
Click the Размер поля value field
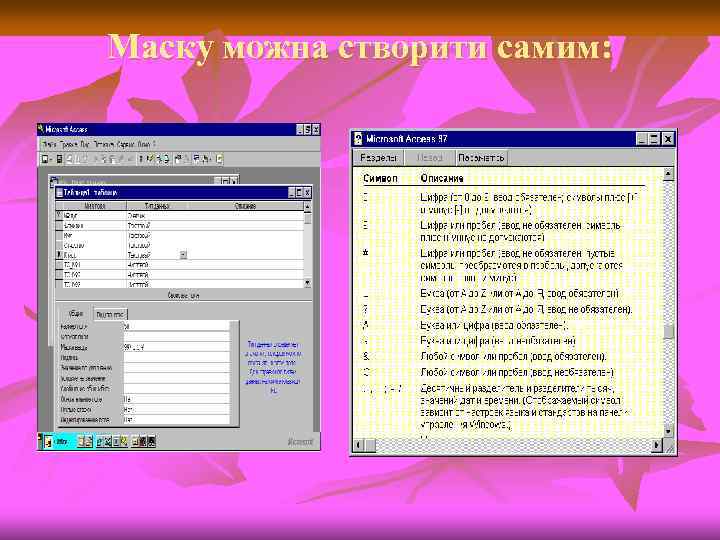[176, 326]
